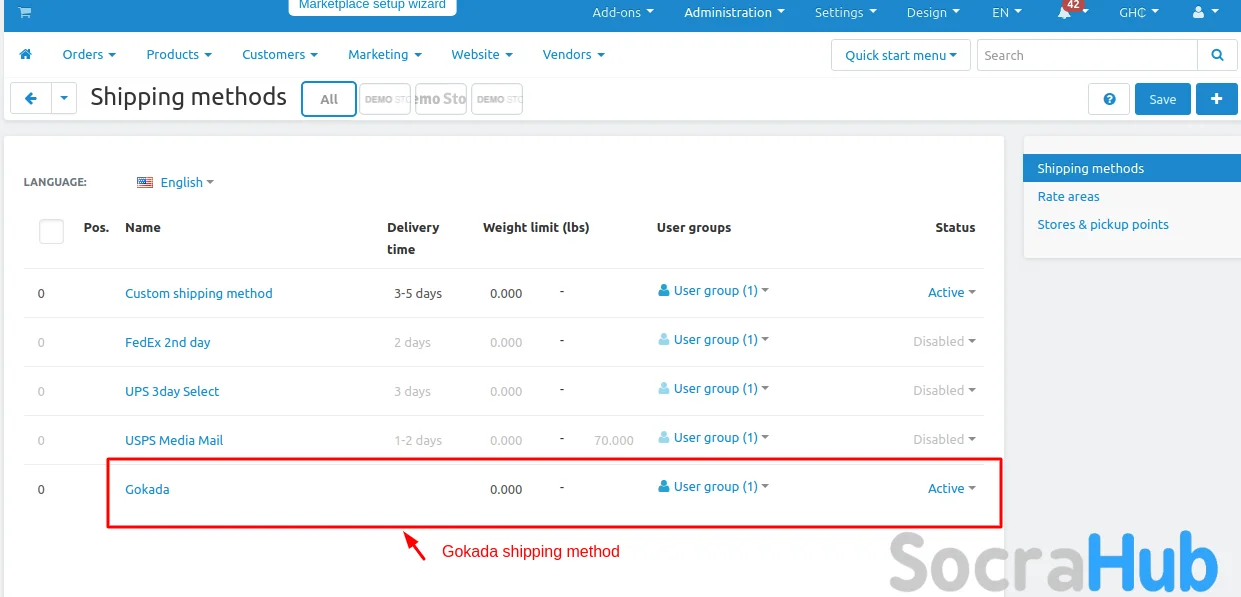Viewport: 1241px width, 597px height.
Task: Open the Gokada shipping method link
Action: [147, 489]
